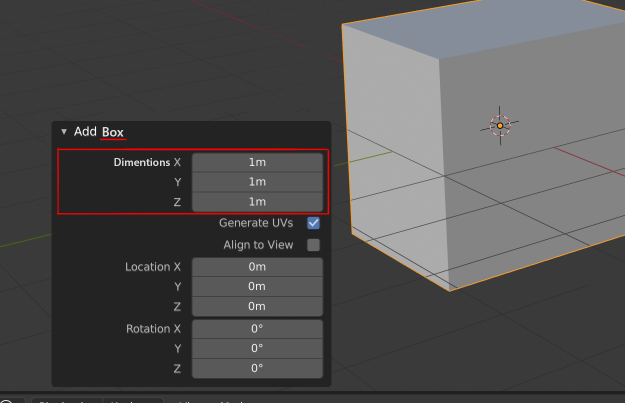Collapse the Add Box panel triangle
The height and width of the screenshot is (403, 625).
point(64,132)
